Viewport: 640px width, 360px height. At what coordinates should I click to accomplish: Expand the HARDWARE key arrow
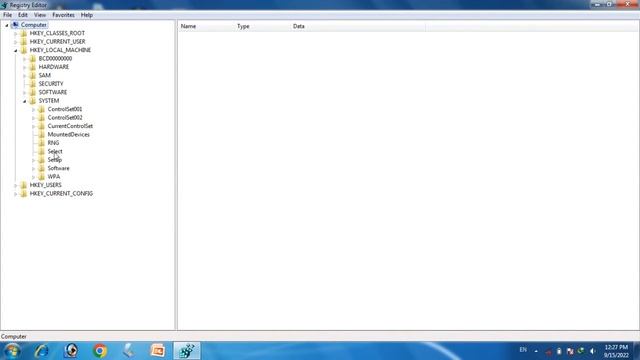pos(25,67)
